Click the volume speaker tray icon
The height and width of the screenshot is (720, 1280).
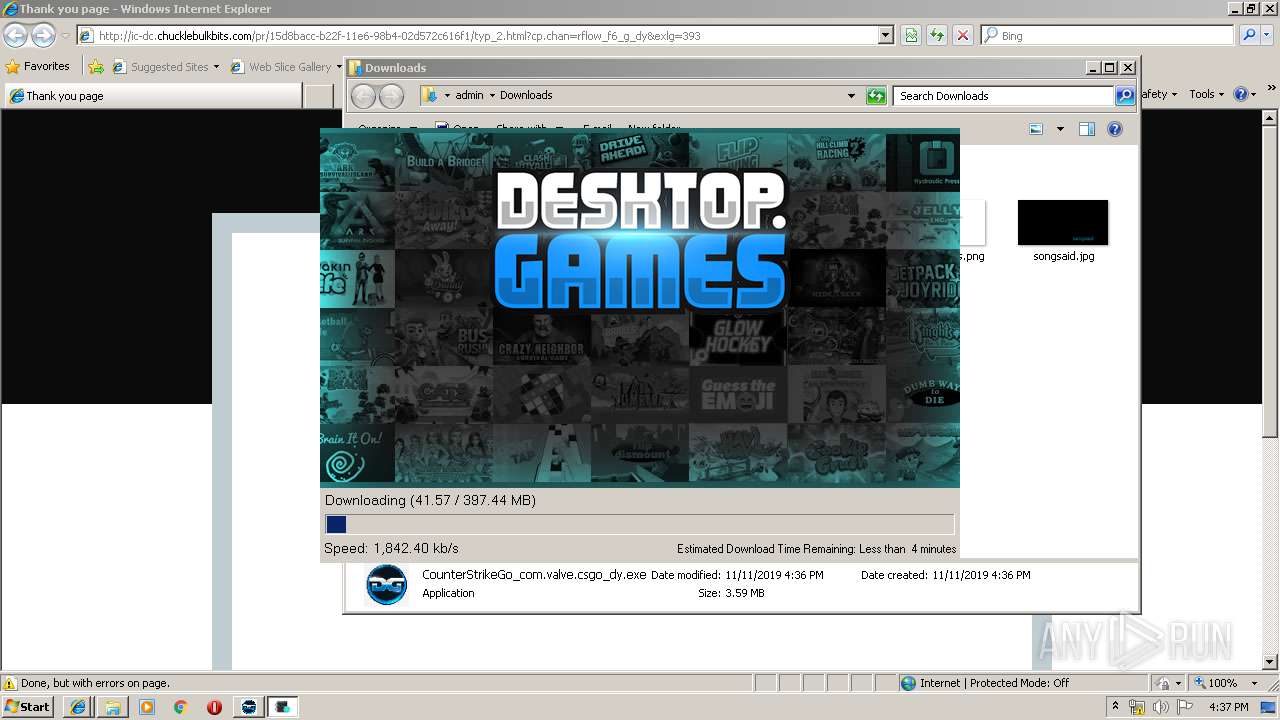tap(1160, 707)
